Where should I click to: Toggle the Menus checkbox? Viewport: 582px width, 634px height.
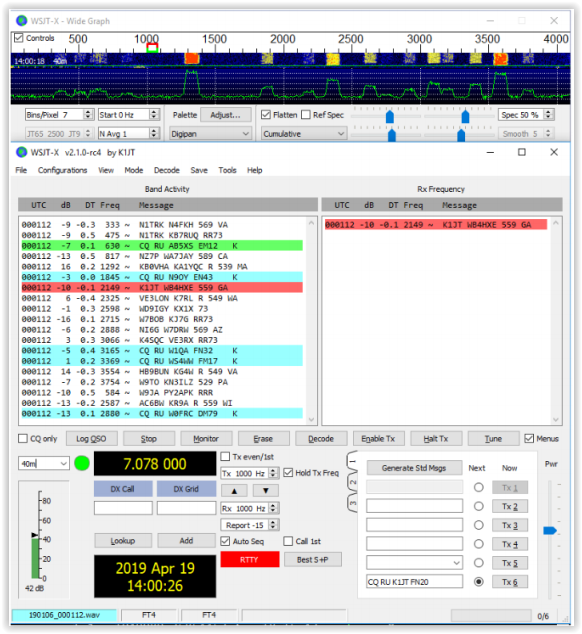click(x=529, y=439)
